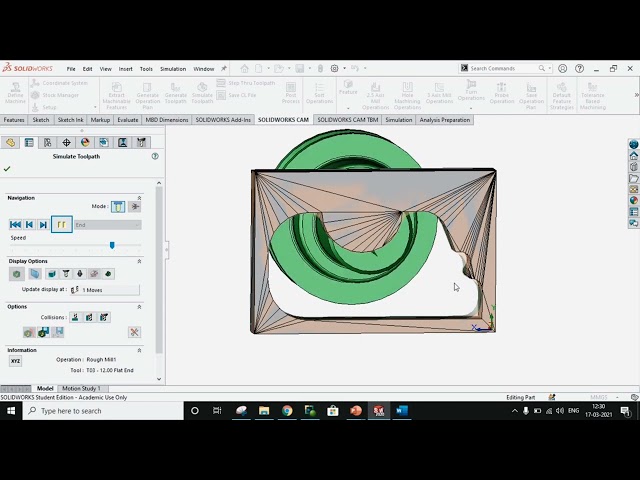
Task: Open Options gear icon in top toolbar
Action: pos(334,69)
